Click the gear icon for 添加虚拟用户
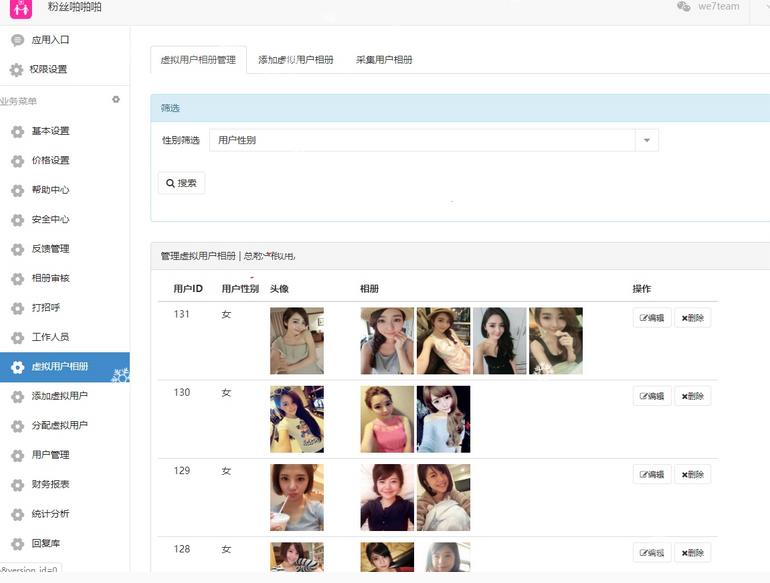Image resolution: width=770 pixels, height=583 pixels. tap(17, 396)
